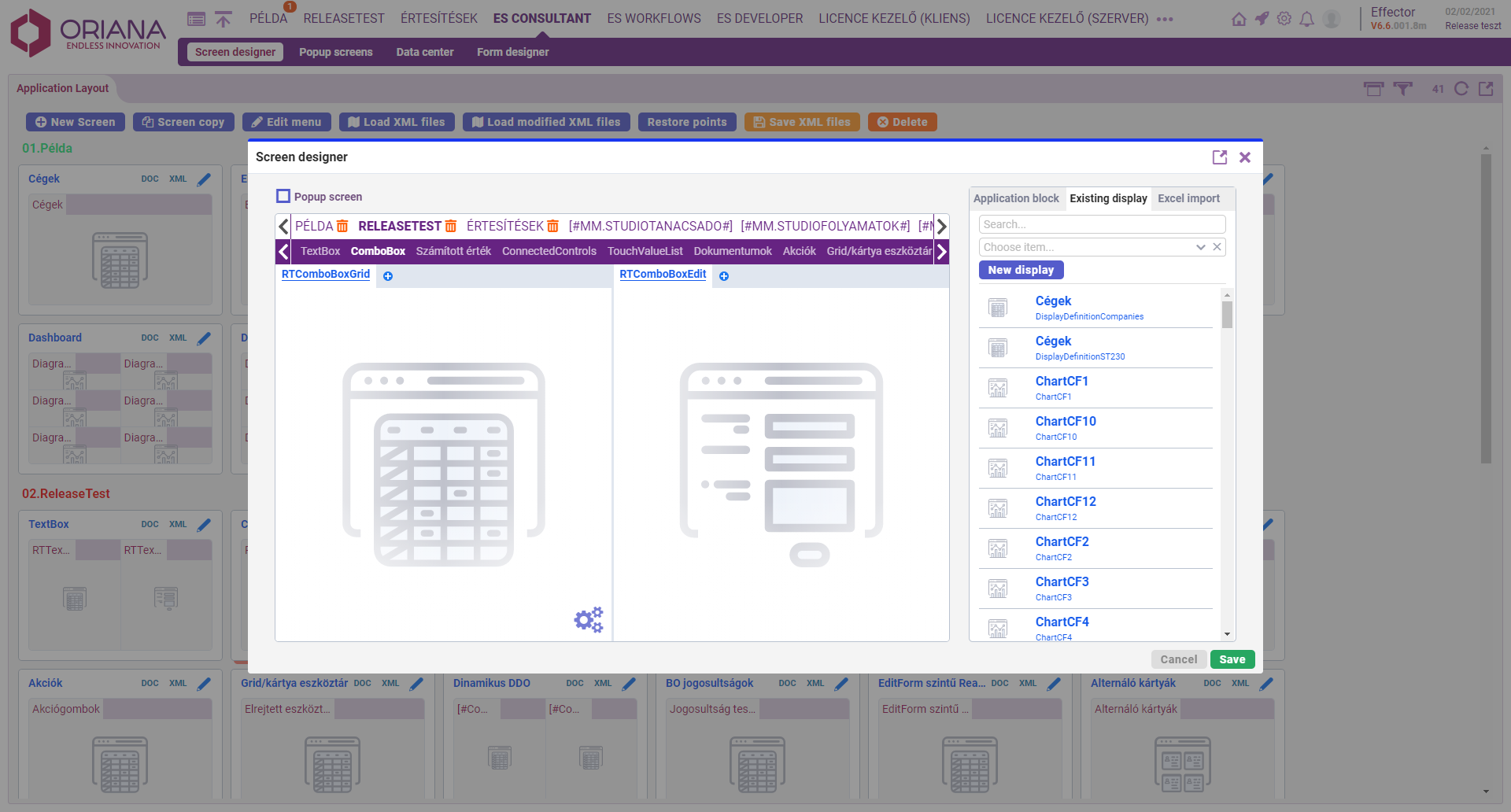Edit Dinamikus DDO screen with pencil icon
This screenshot has width=1511, height=812.
[x=630, y=684]
